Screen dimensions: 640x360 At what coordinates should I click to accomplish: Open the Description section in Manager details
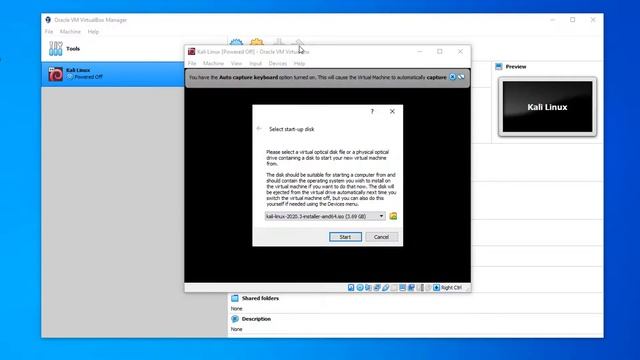pos(256,319)
